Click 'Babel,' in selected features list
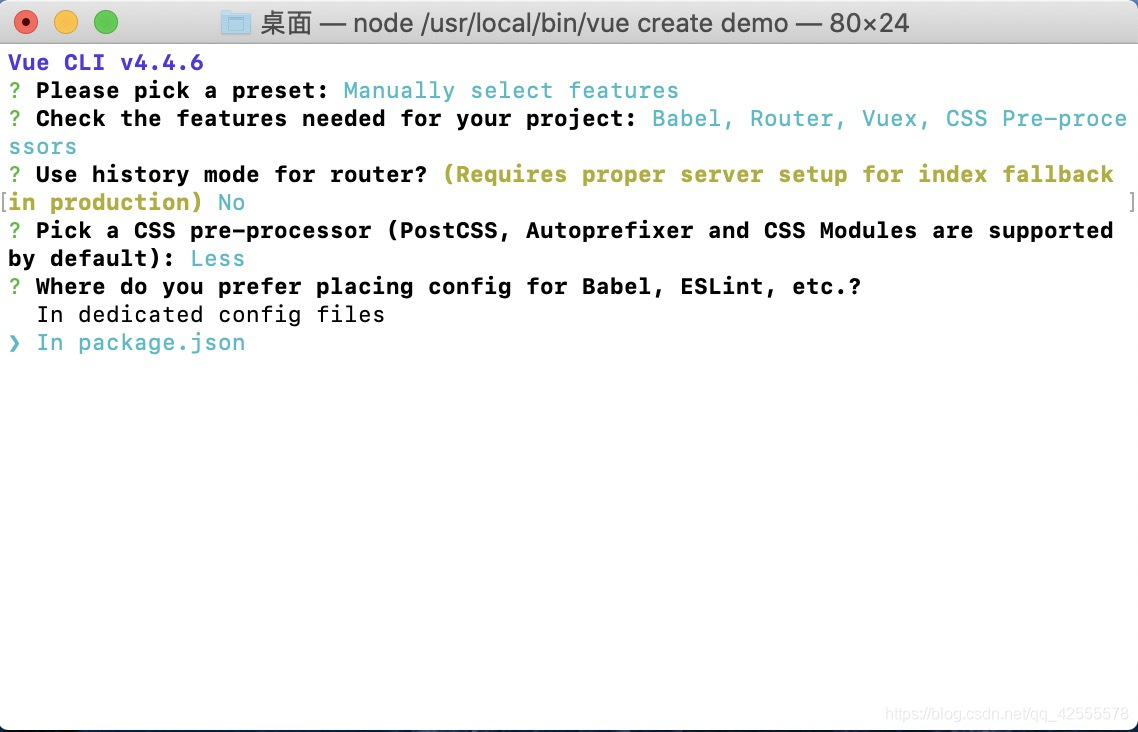This screenshot has width=1138, height=732. (692, 118)
